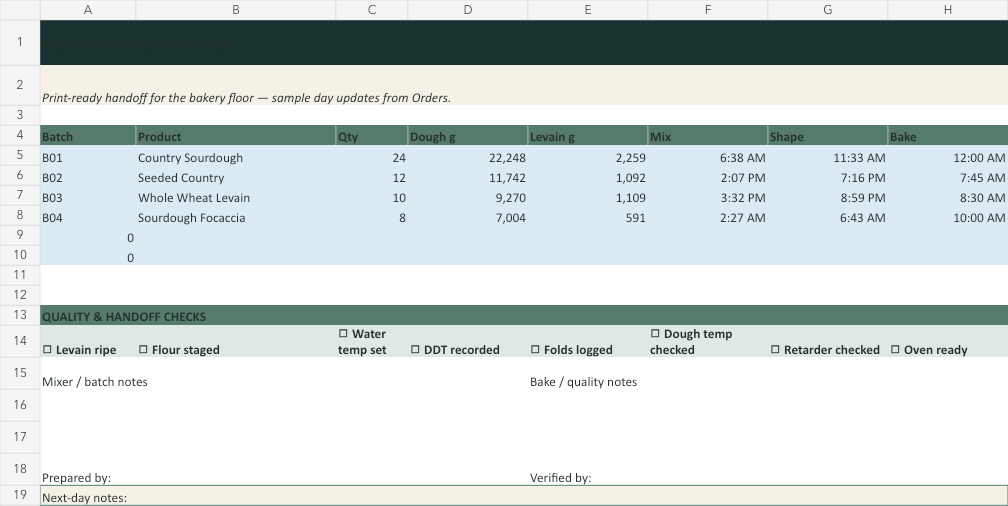Click dough weight 11,742 cell
The image size is (1008, 506).
coord(468,176)
